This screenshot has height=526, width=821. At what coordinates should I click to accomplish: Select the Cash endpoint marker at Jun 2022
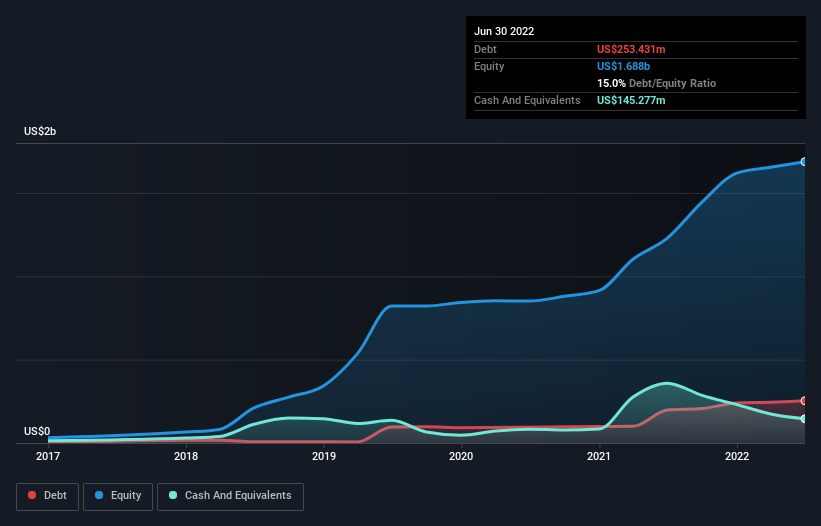[804, 419]
